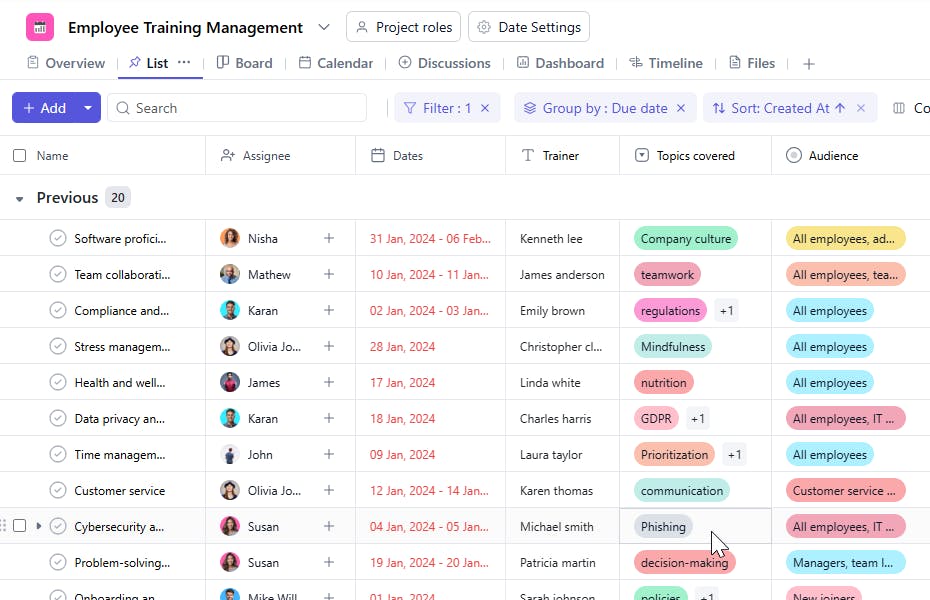Switch to the Timeline tab
Image resolution: width=930 pixels, height=600 pixels.
point(665,63)
